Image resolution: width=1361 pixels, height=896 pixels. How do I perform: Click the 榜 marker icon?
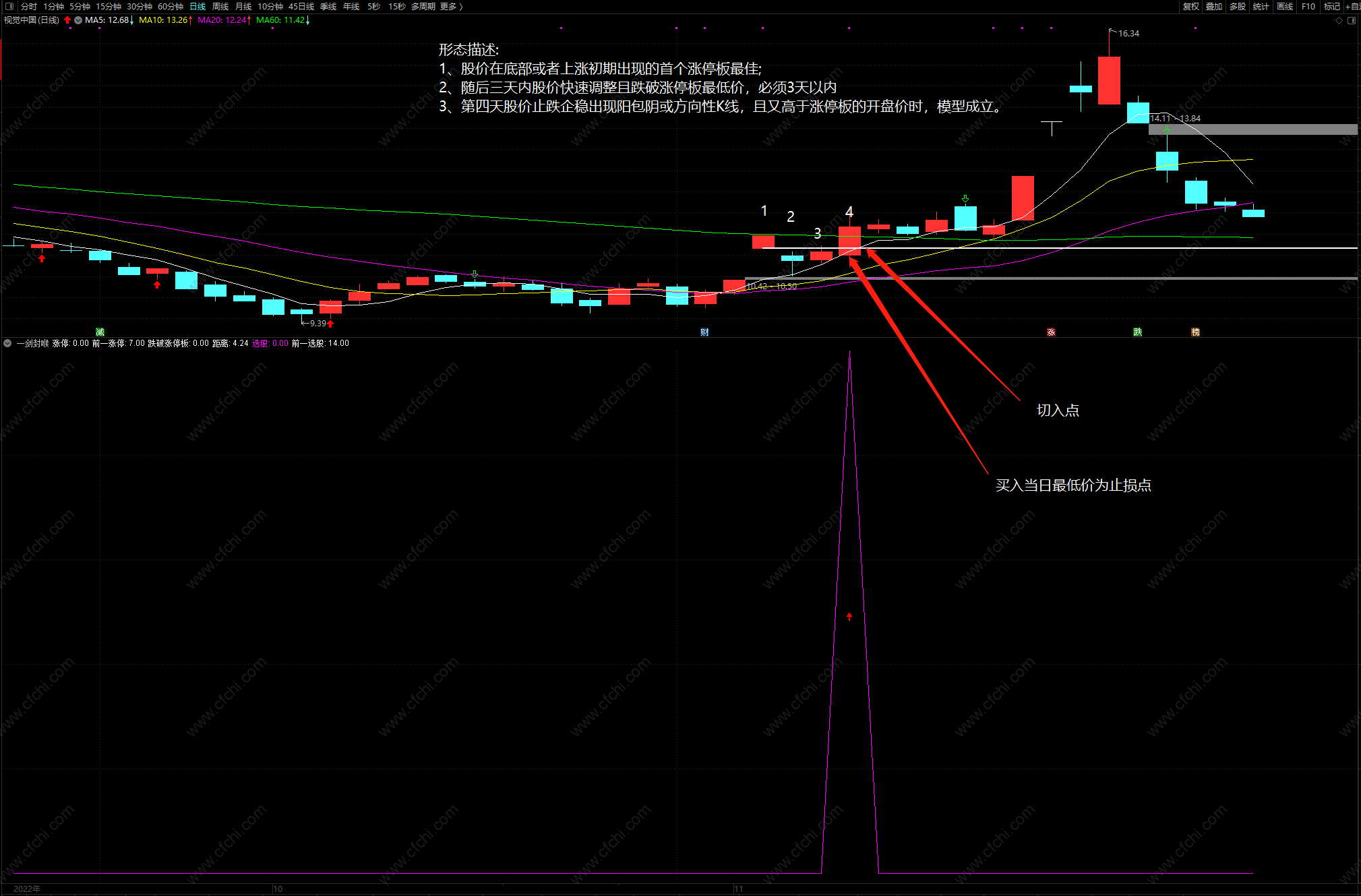coord(1195,332)
